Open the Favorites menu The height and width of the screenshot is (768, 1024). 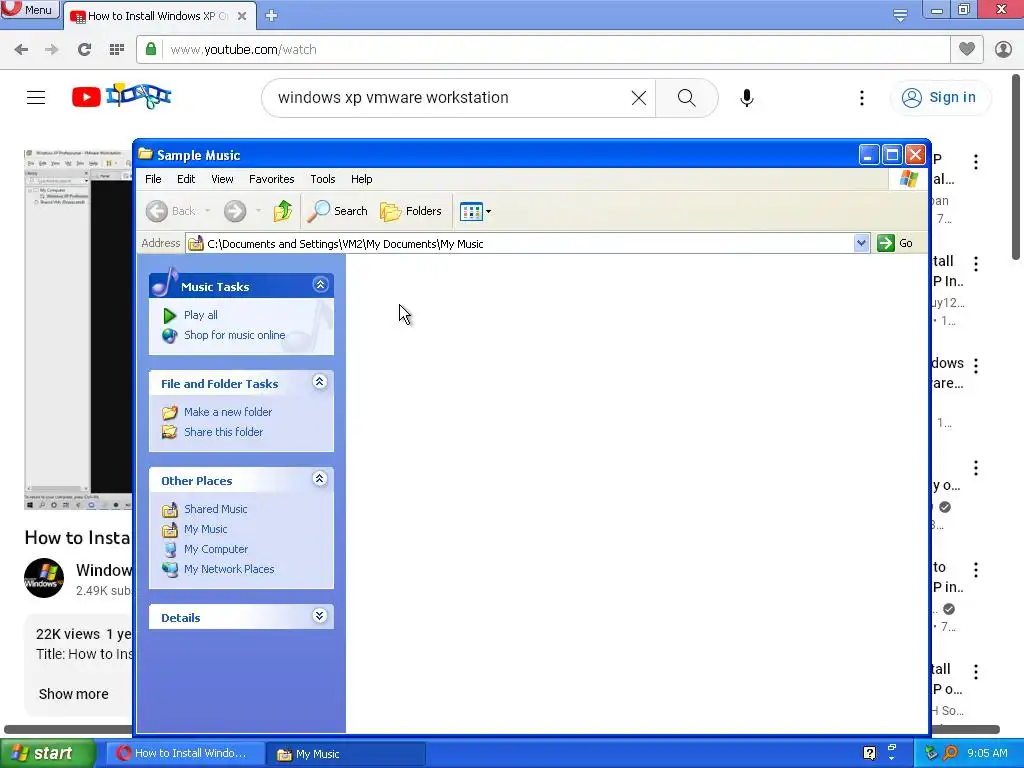point(272,179)
